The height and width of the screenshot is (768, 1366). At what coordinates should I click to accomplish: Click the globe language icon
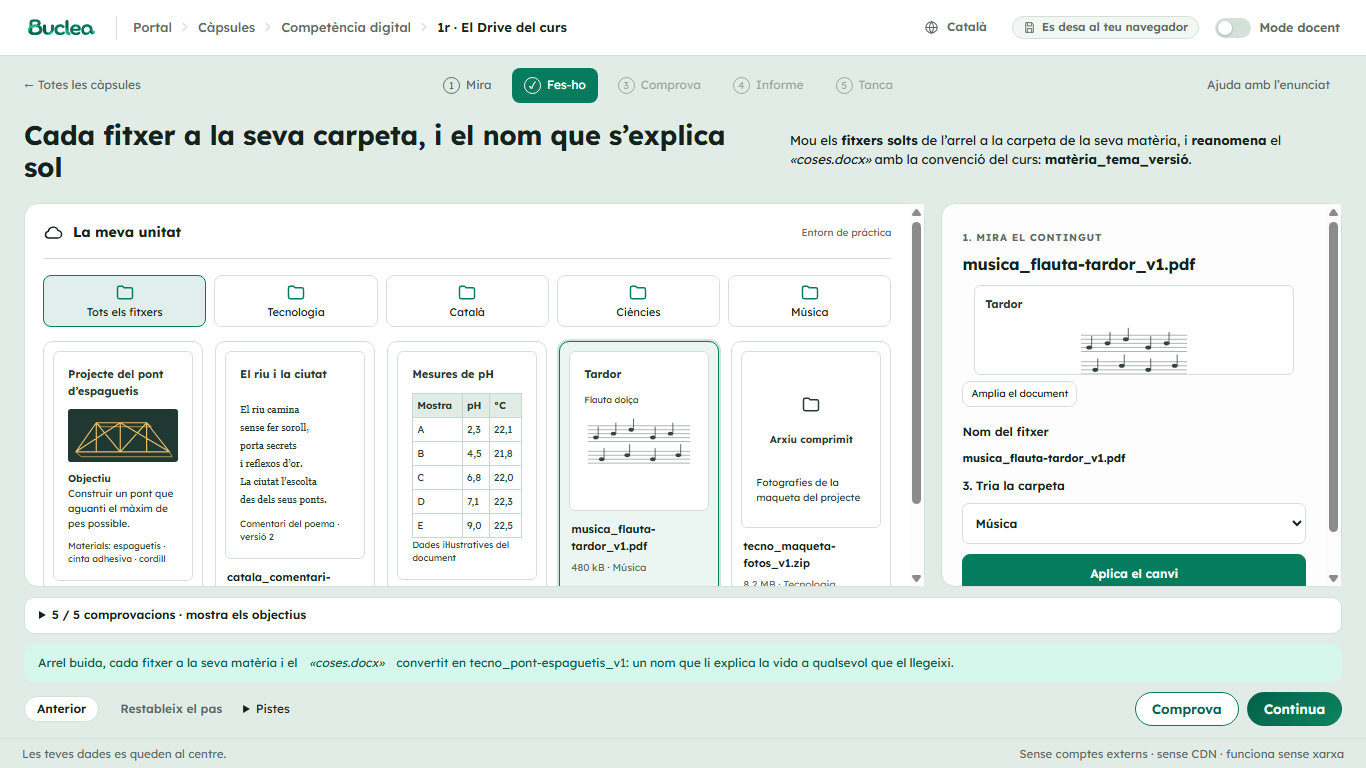(x=932, y=28)
